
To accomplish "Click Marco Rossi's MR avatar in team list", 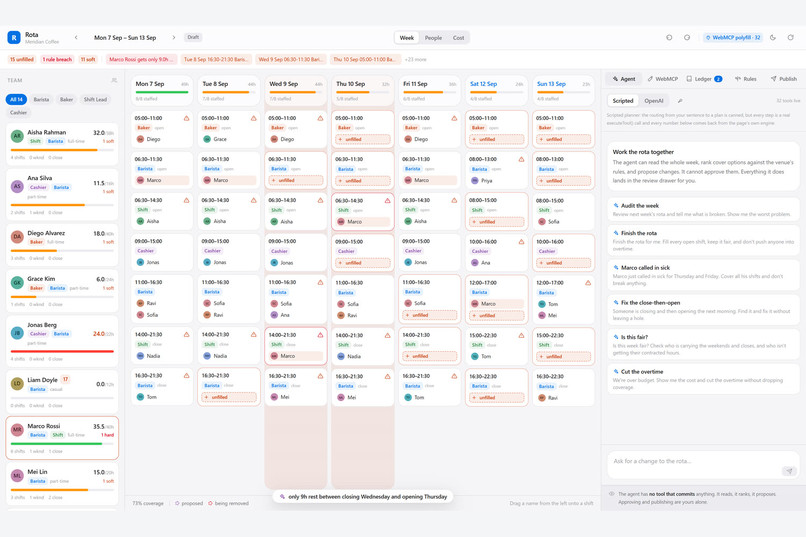I will pos(17,430).
